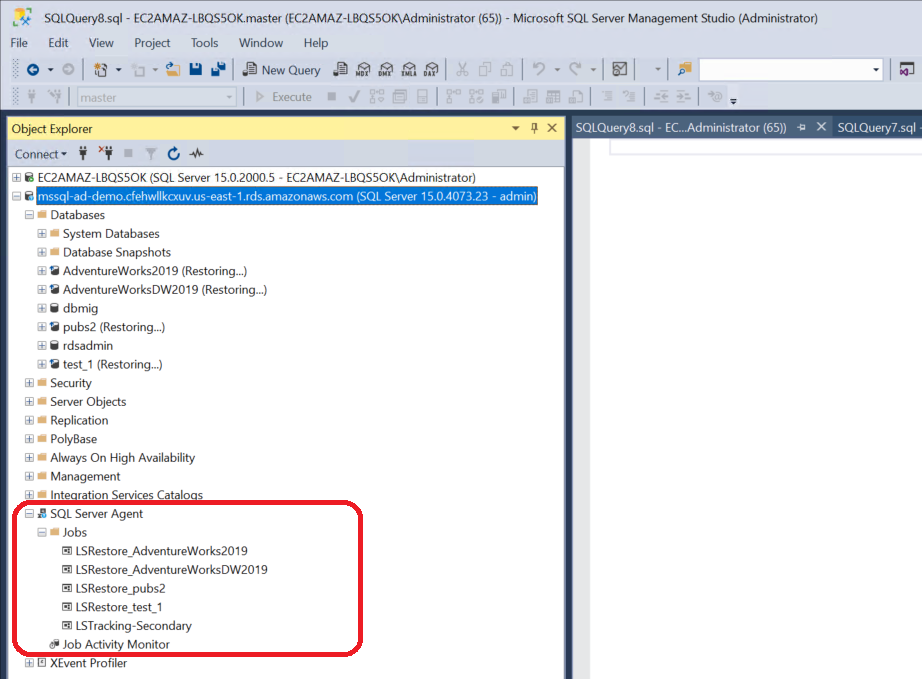Screen dimensions: 922x679
Task: Click the Find in Files icon
Action: click(684, 69)
